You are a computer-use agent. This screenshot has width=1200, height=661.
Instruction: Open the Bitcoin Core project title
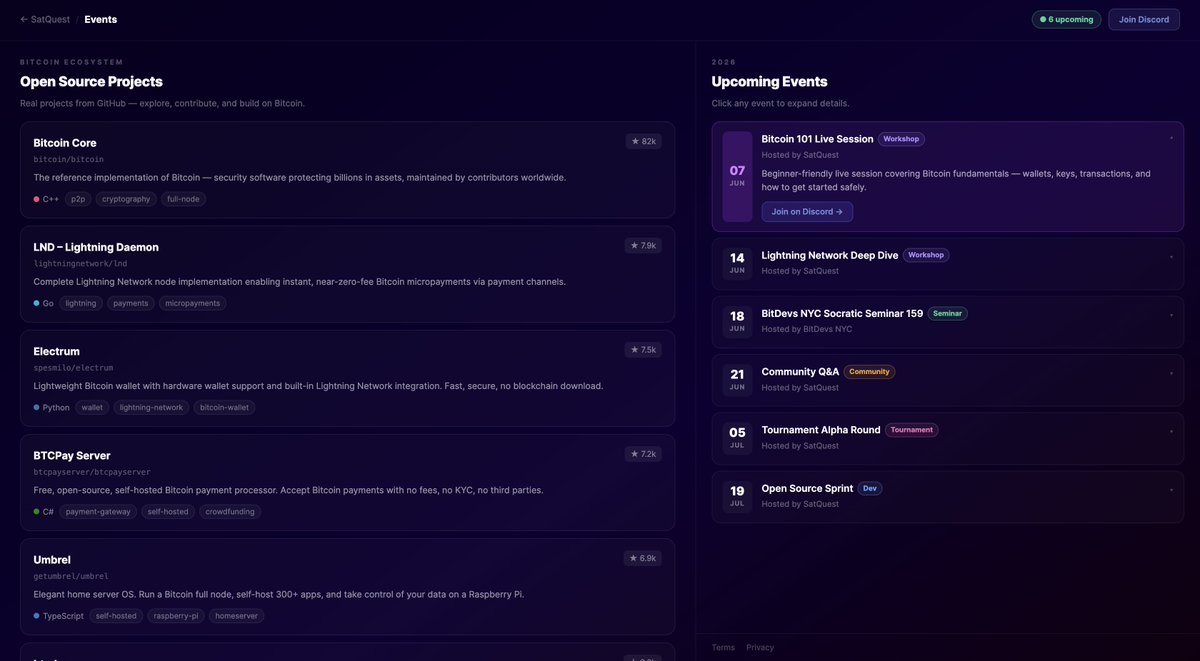(x=65, y=143)
